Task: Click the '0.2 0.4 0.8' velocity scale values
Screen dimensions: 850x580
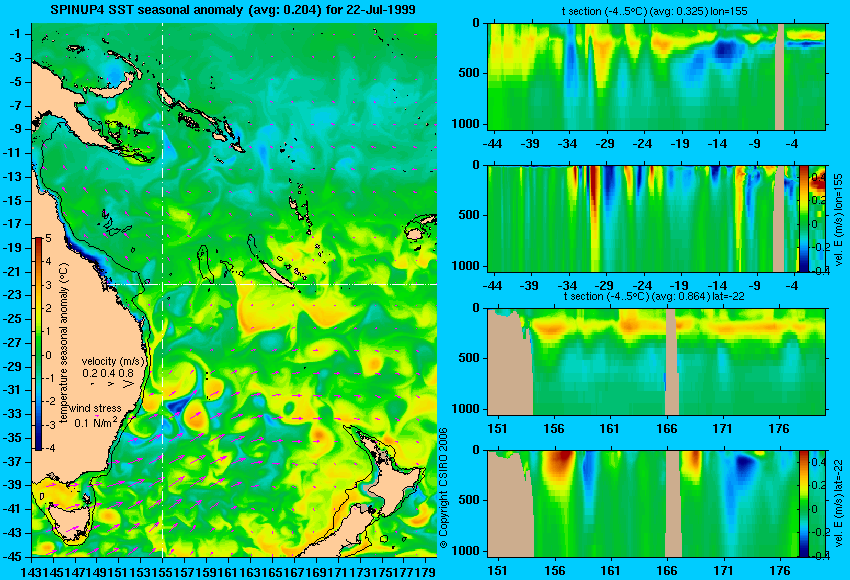Action: pos(108,373)
